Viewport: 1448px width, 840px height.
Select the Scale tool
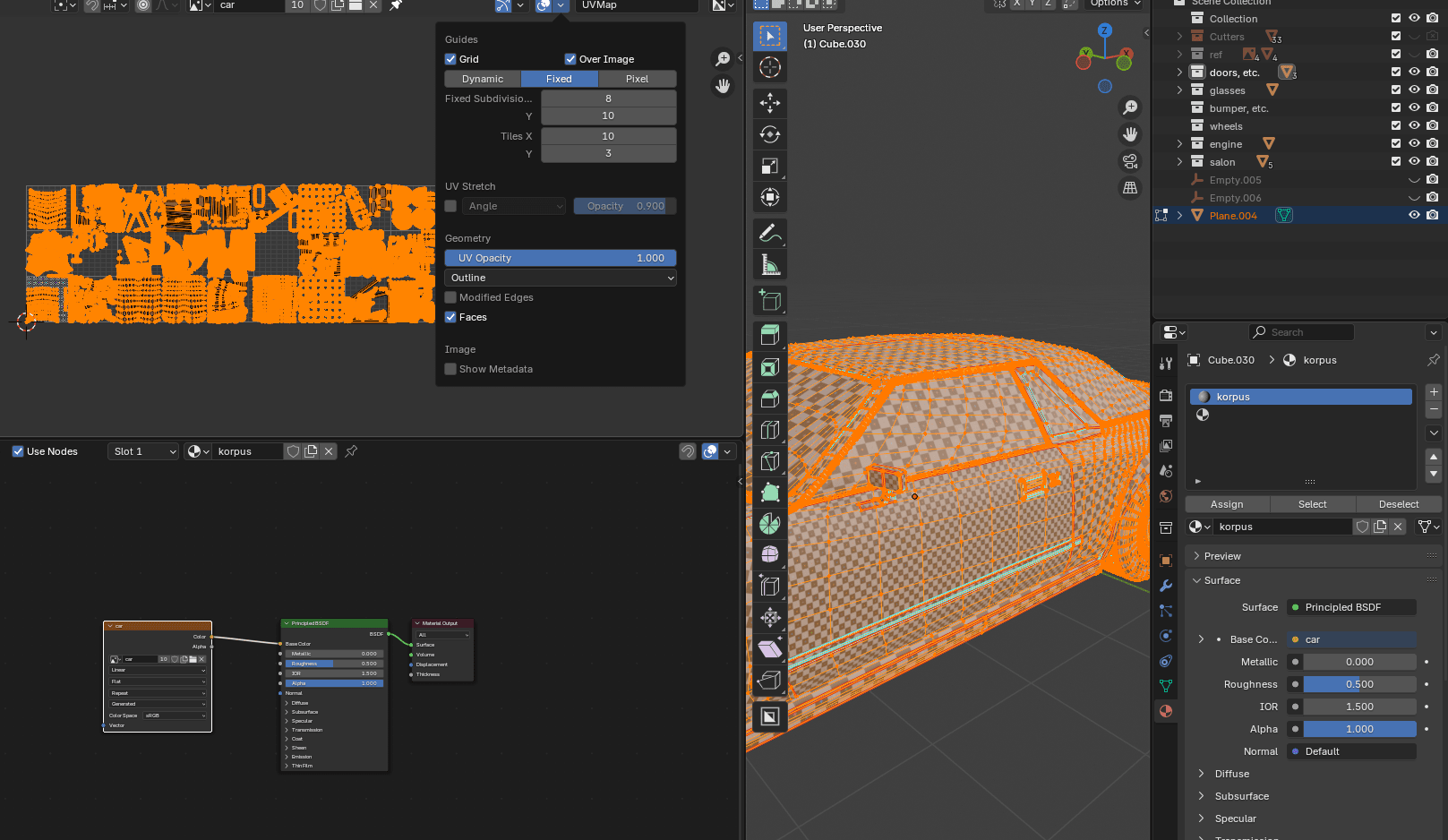pos(769,166)
